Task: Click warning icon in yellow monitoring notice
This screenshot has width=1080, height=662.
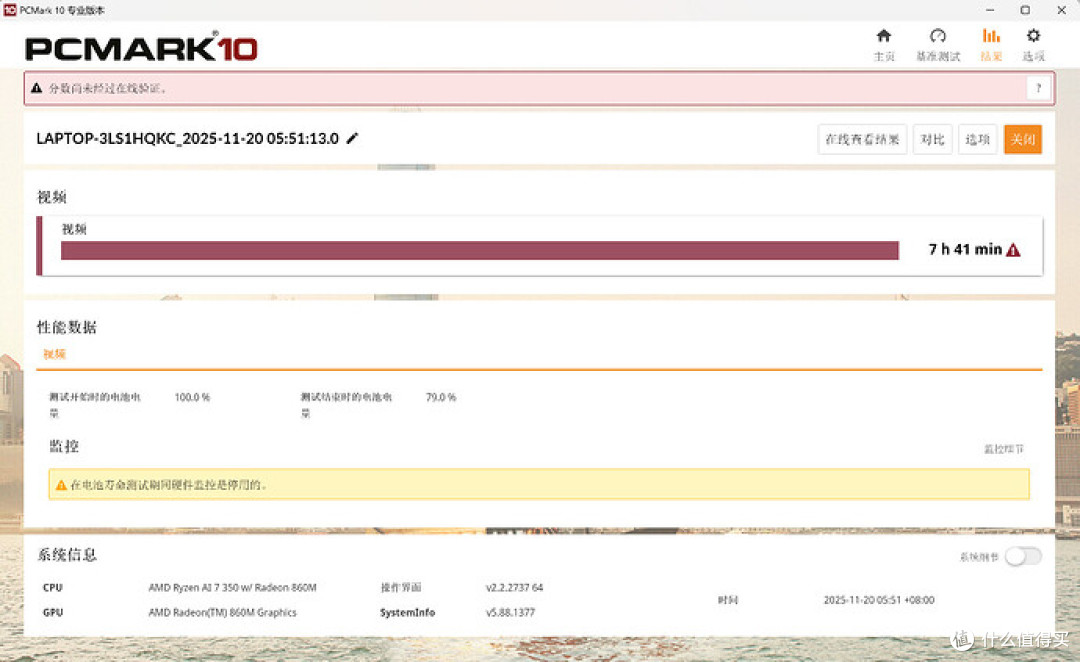Action: (x=61, y=485)
